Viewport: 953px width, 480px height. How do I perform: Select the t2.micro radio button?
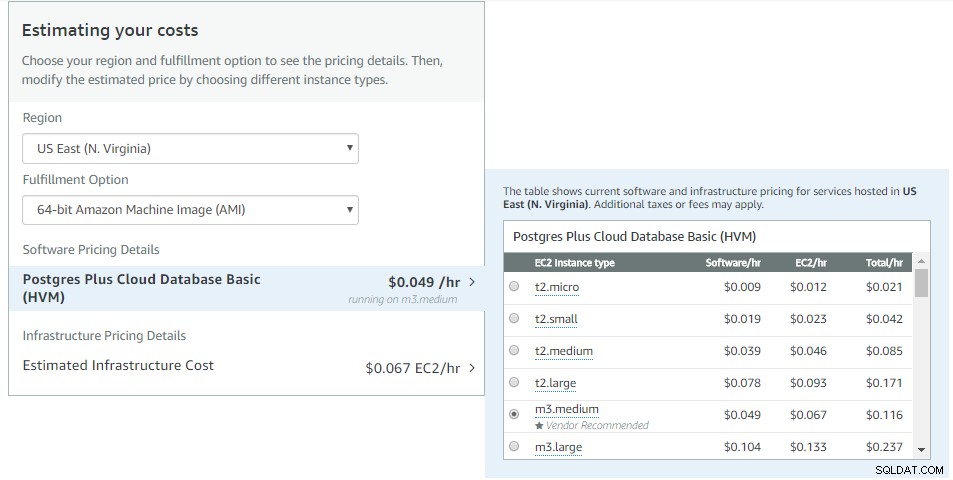point(514,286)
